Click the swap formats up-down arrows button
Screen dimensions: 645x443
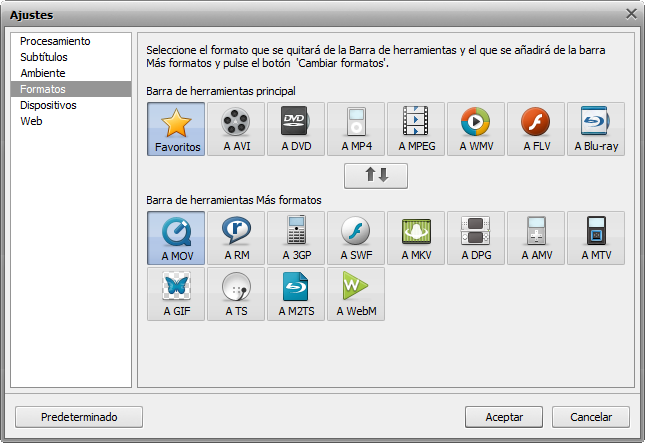[x=376, y=176]
